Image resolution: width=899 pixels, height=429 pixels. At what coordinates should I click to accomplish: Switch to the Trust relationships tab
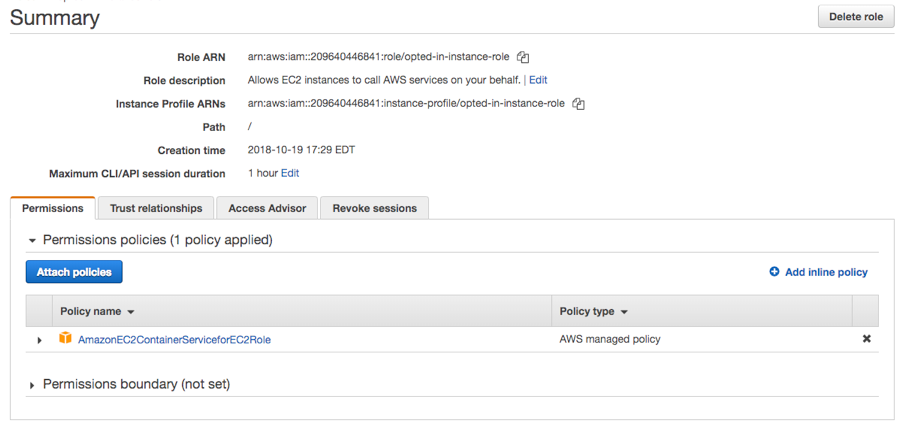tap(156, 208)
